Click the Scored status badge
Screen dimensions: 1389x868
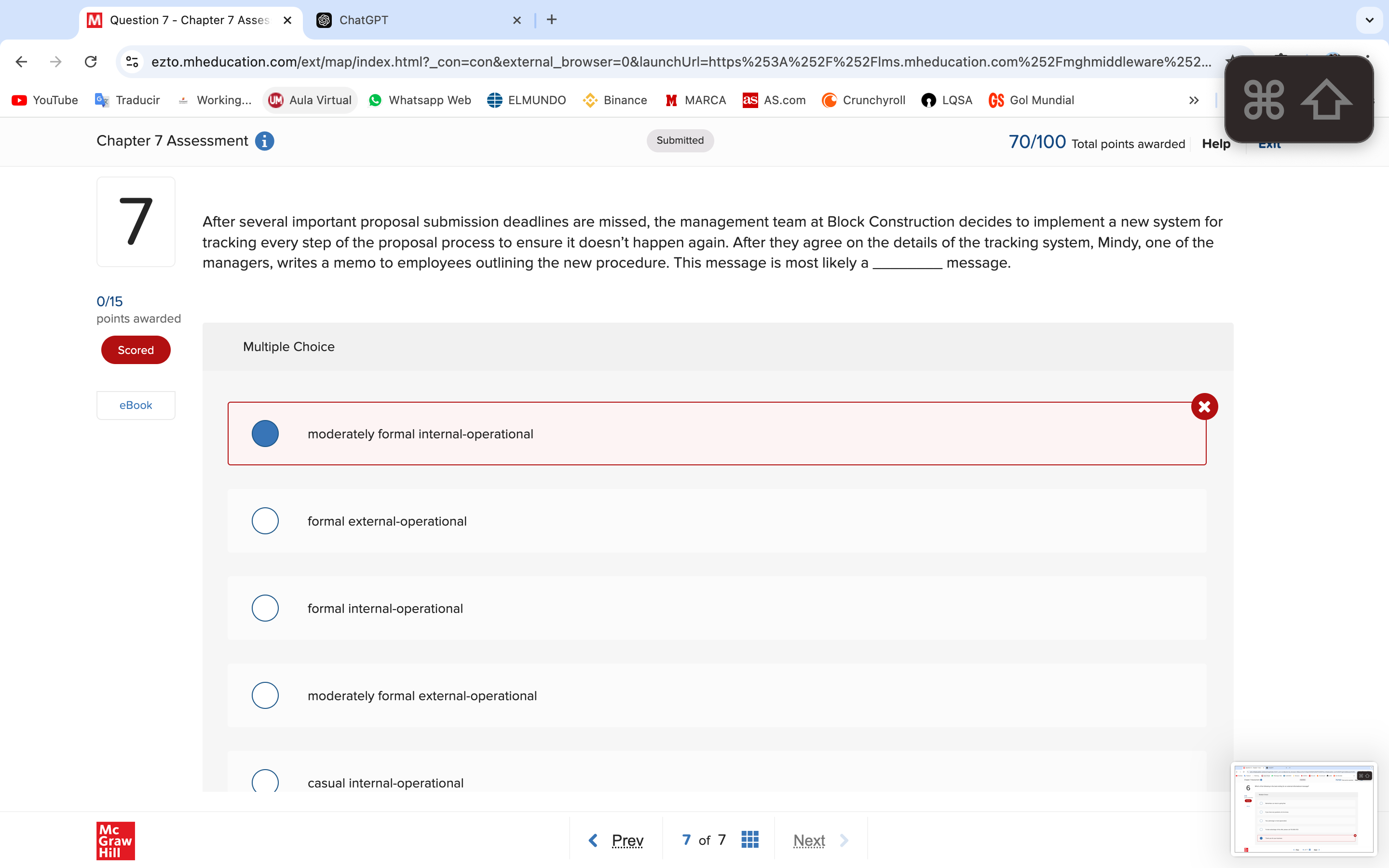coord(136,350)
